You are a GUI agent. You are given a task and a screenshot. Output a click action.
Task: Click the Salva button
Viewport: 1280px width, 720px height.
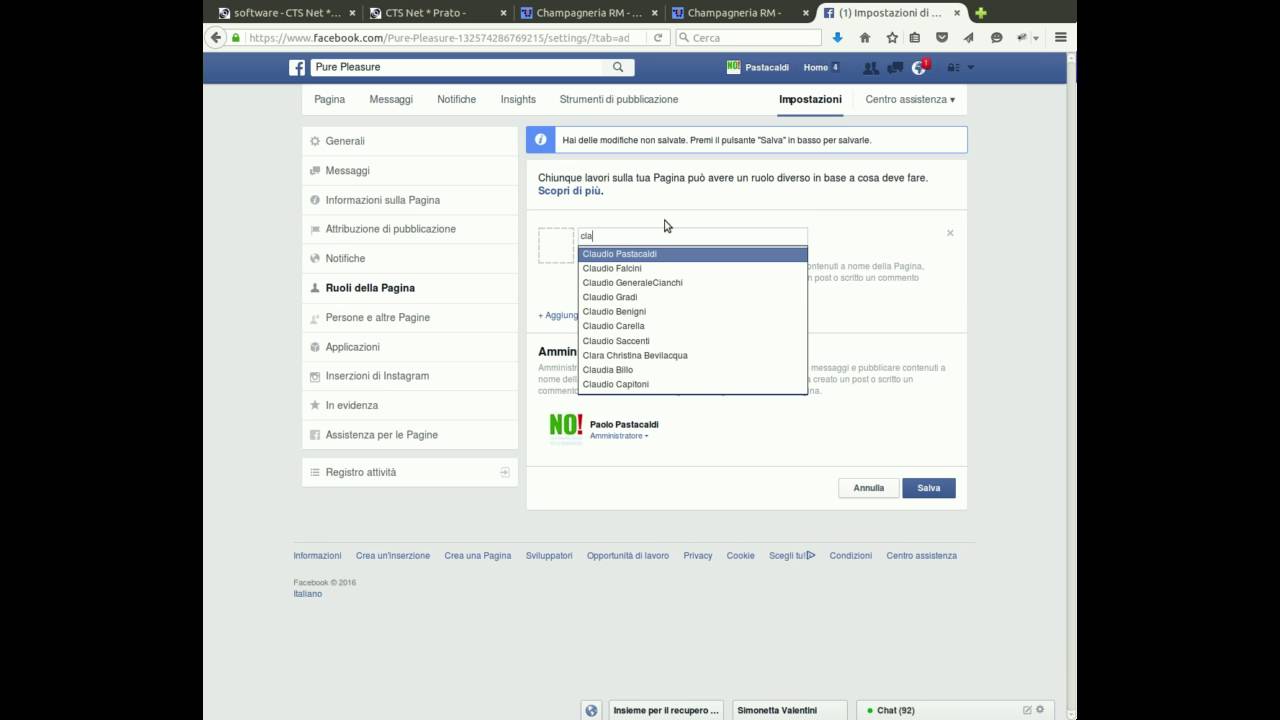pyautogui.click(x=929, y=488)
